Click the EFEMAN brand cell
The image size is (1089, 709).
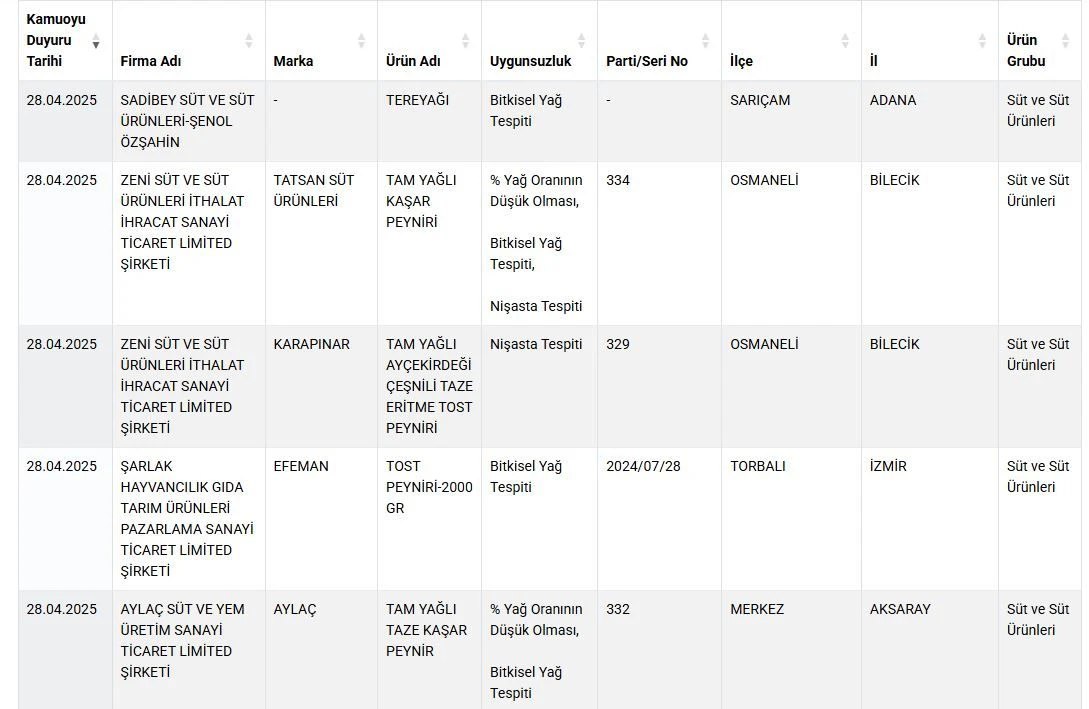pos(301,466)
